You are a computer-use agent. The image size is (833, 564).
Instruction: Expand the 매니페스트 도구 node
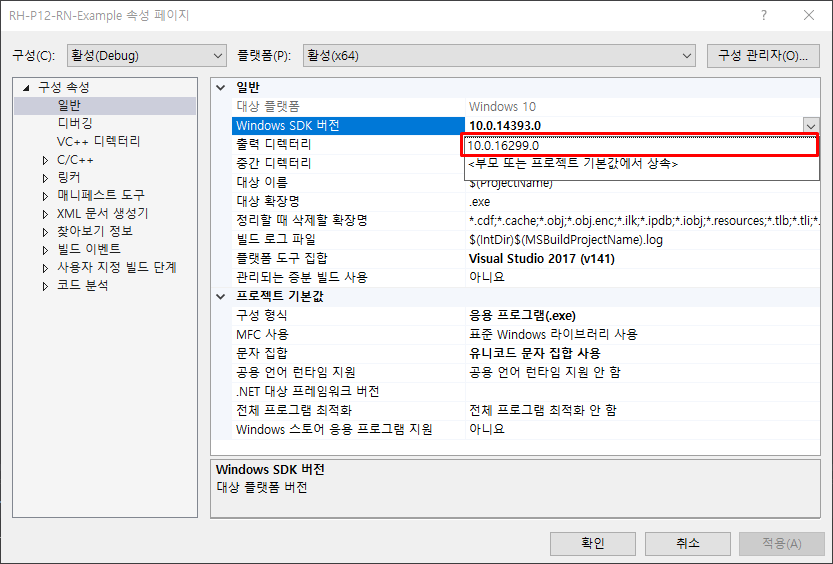(x=45, y=196)
